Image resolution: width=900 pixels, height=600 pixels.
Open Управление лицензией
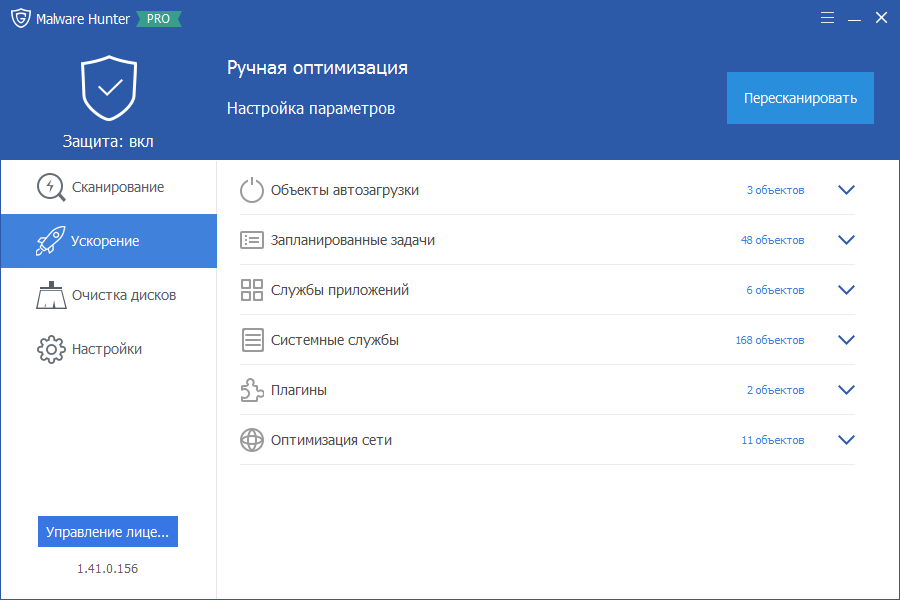click(107, 531)
